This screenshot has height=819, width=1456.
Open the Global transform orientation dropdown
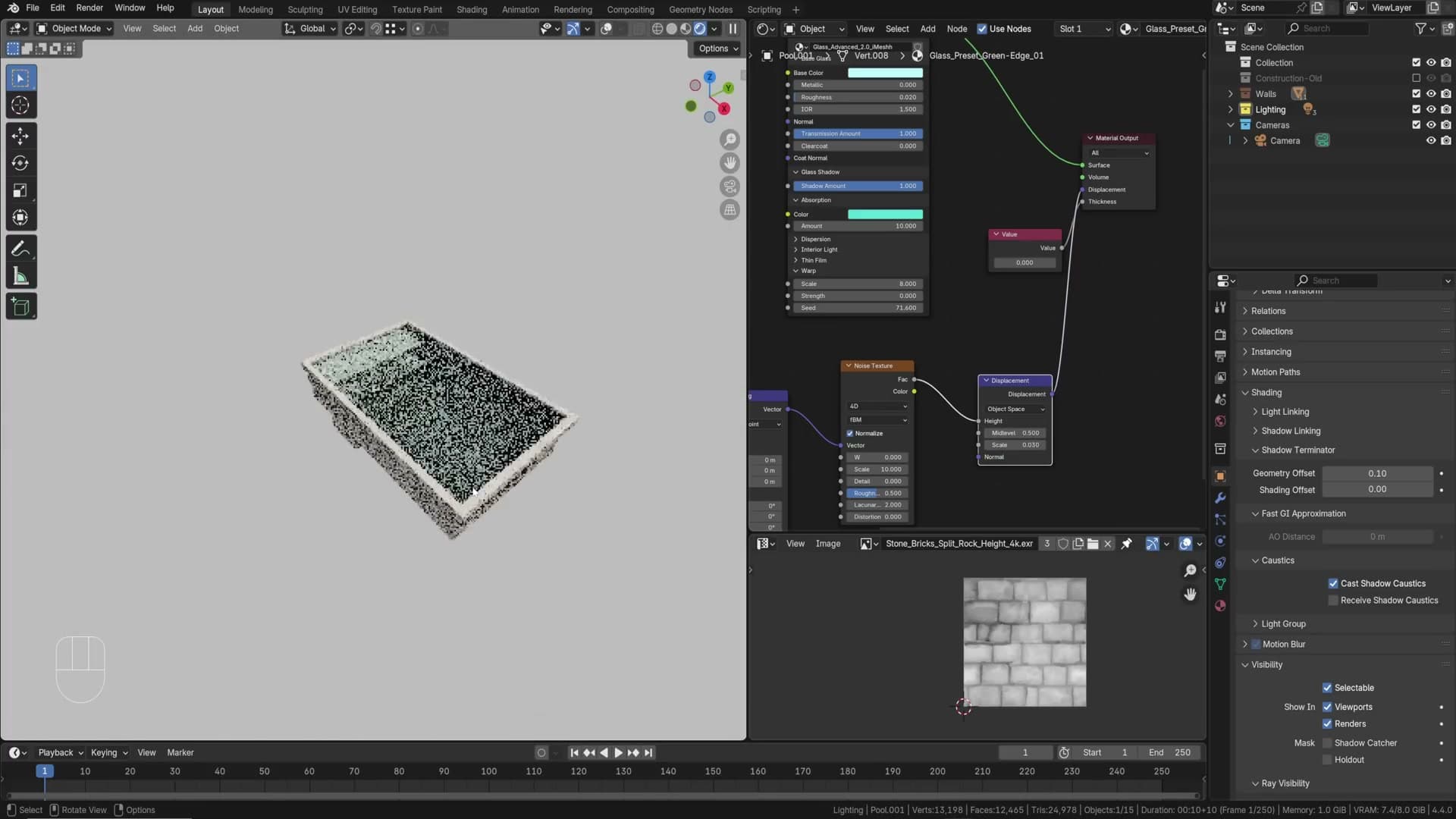(310, 29)
